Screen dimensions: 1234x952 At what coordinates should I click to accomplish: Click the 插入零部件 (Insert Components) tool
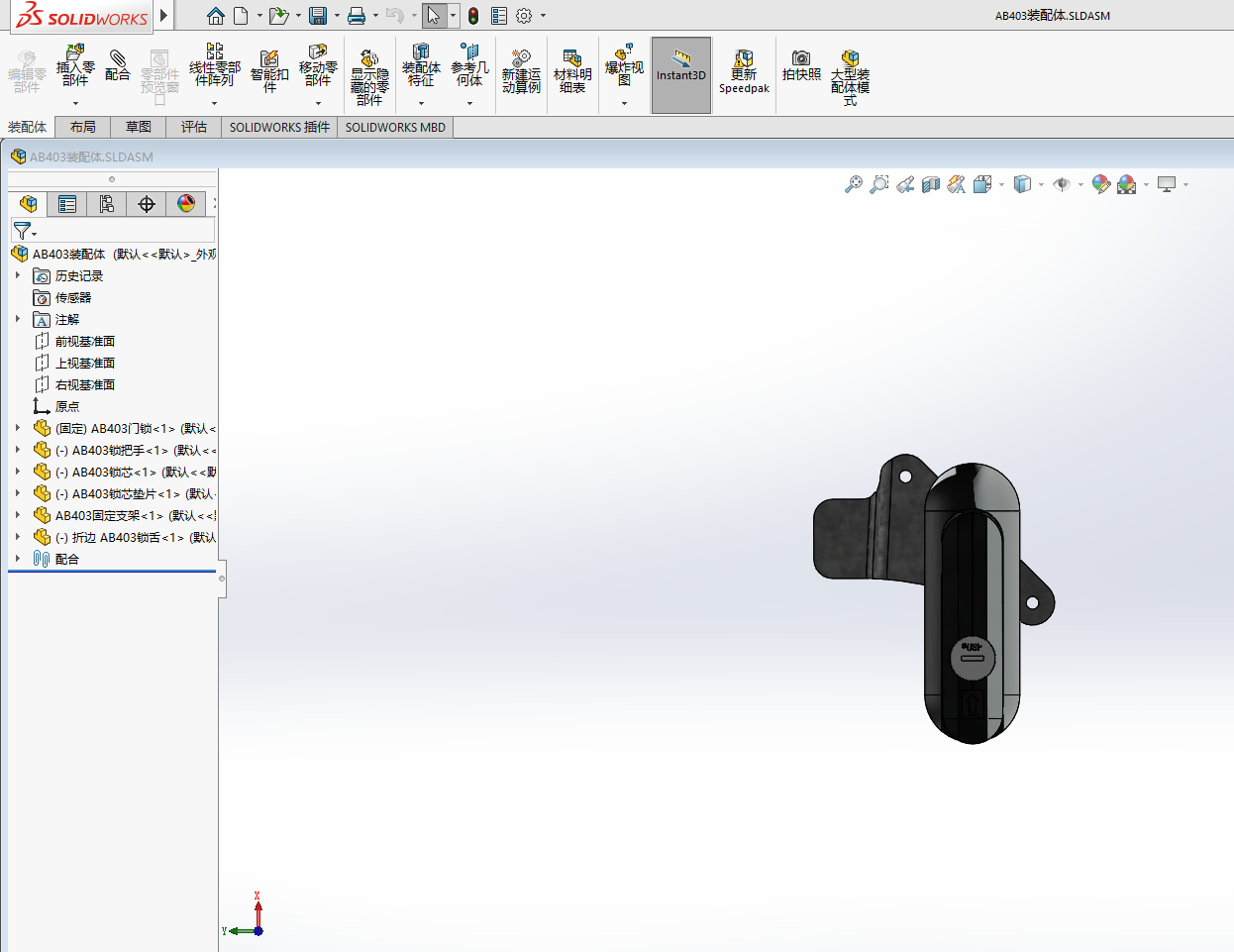[x=75, y=65]
